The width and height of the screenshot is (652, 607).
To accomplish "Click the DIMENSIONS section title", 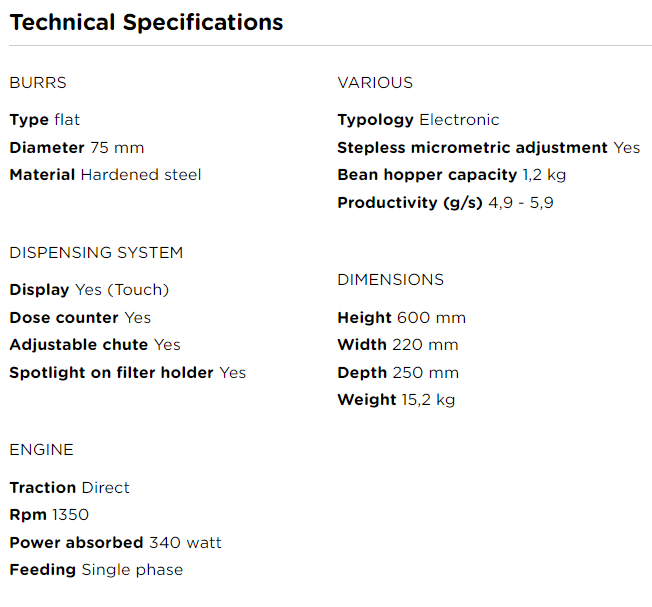I will (391, 280).
